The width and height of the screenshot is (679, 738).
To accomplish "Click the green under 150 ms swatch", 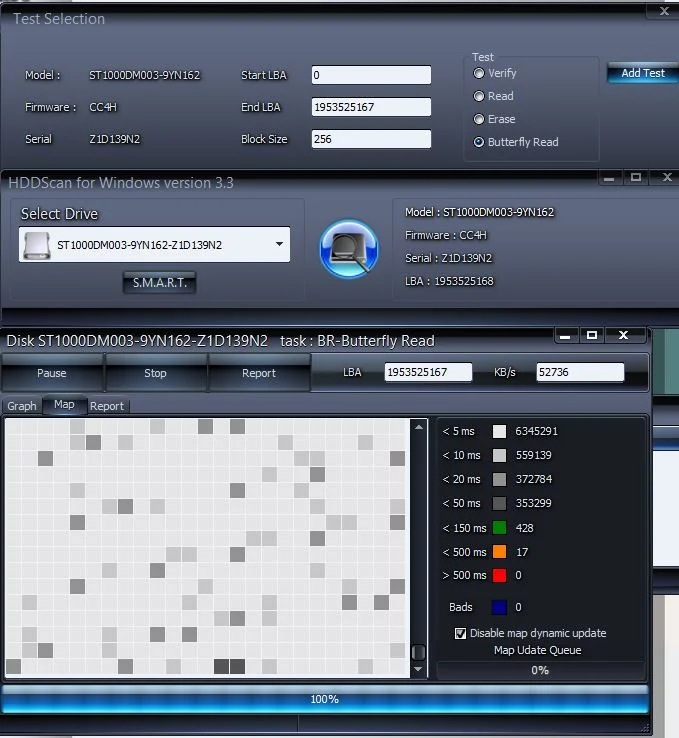I will click(x=499, y=528).
